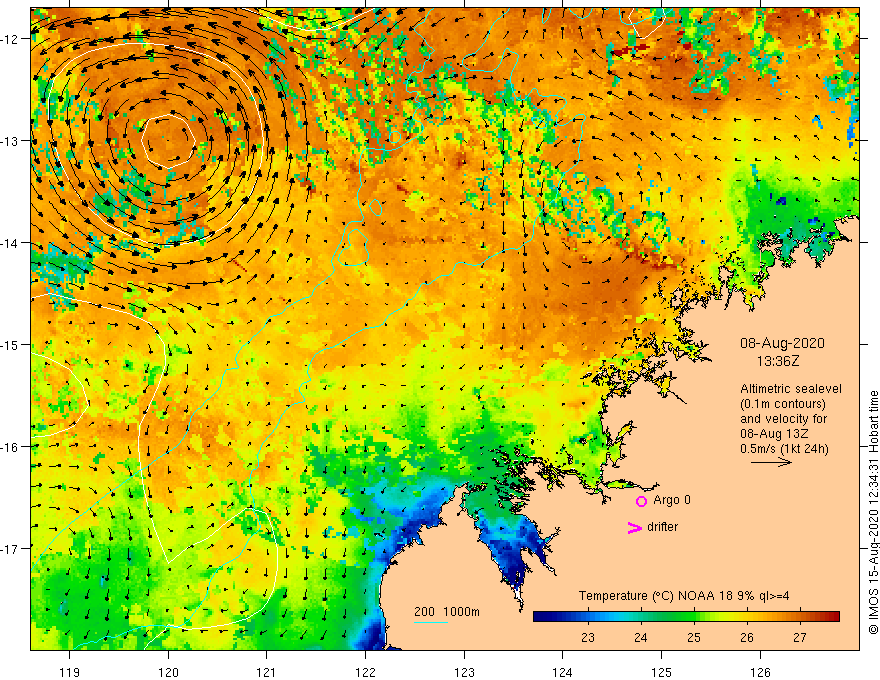Click the '27' color bar tick label
This screenshot has width=880, height=680.
[x=800, y=638]
